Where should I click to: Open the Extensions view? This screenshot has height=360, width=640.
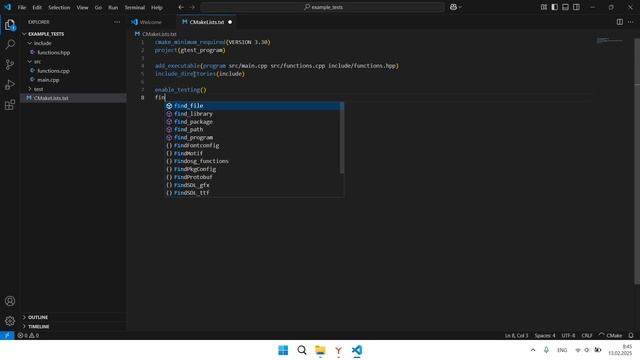10,105
